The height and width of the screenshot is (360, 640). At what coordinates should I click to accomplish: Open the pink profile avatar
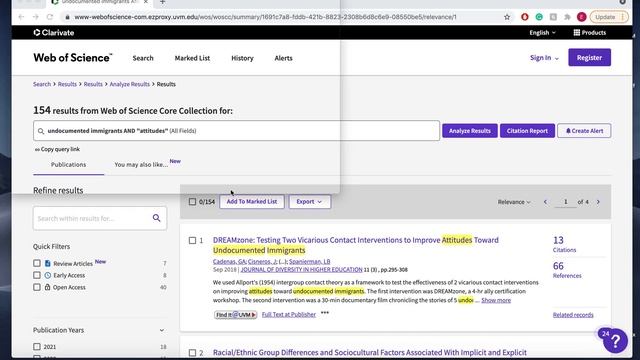[582, 17]
